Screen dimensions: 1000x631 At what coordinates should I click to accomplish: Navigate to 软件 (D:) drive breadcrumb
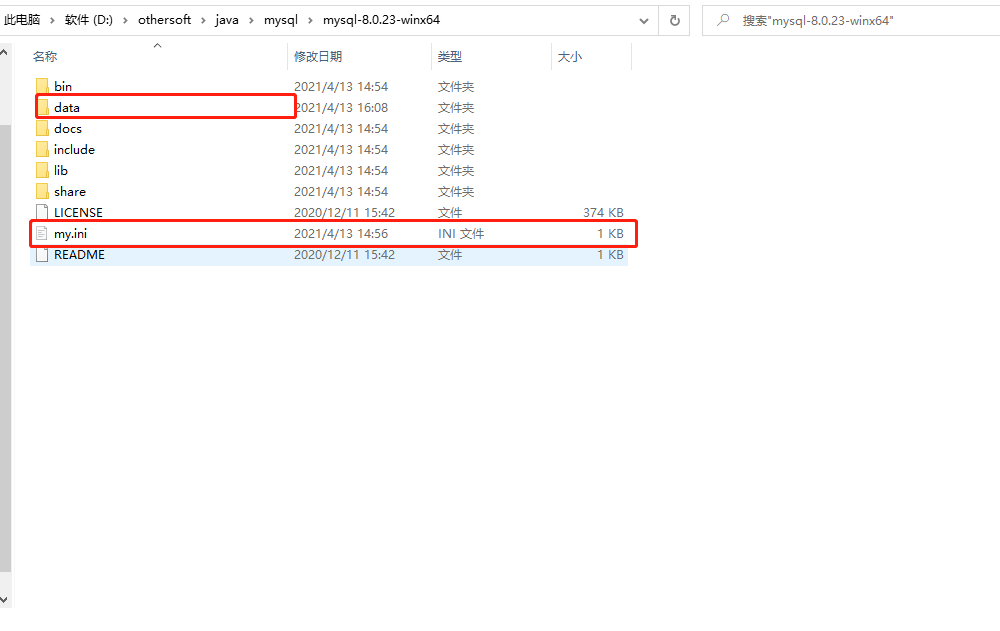click(89, 20)
